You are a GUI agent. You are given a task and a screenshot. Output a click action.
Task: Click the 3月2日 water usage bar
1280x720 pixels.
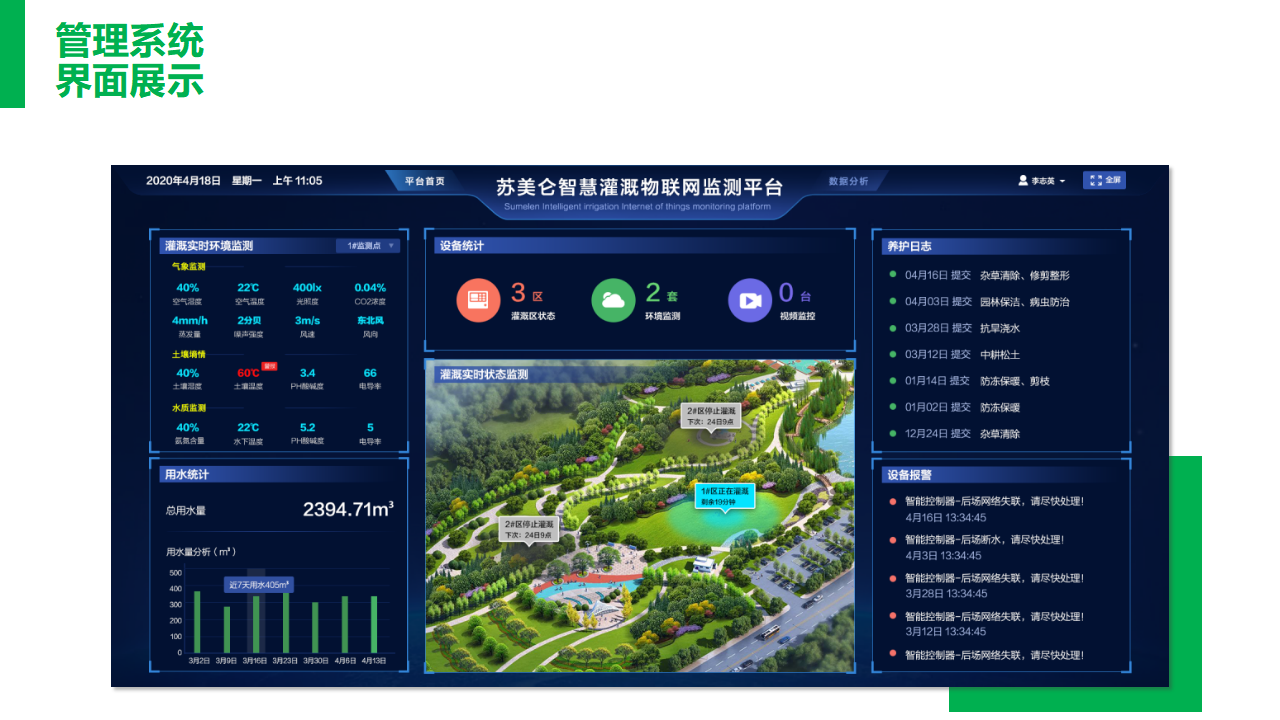click(197, 621)
